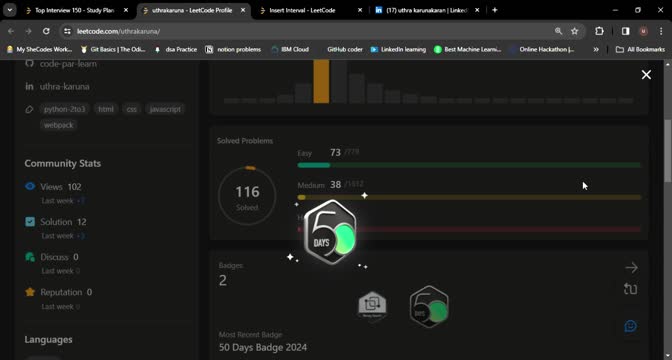Open the chat feedback bubble icon

click(x=630, y=326)
